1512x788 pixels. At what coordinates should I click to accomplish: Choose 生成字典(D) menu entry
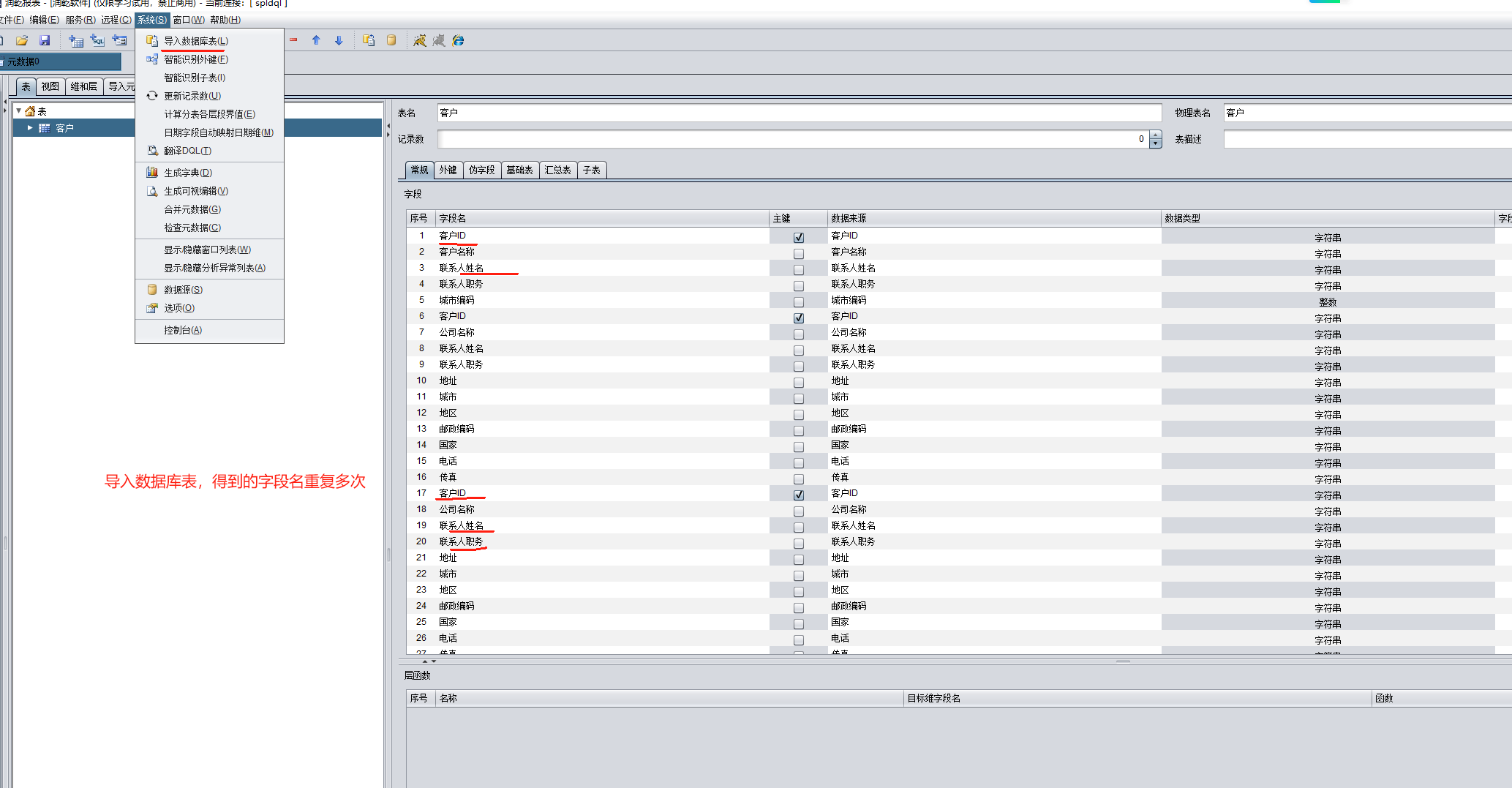coord(187,173)
